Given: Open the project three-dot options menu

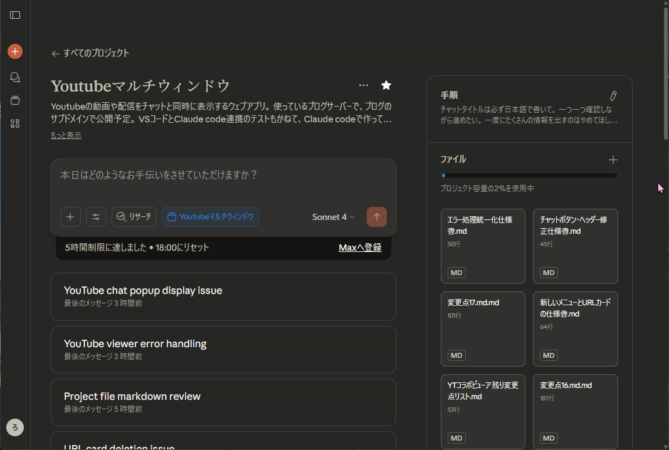Looking at the screenshot, I should click(x=364, y=85).
